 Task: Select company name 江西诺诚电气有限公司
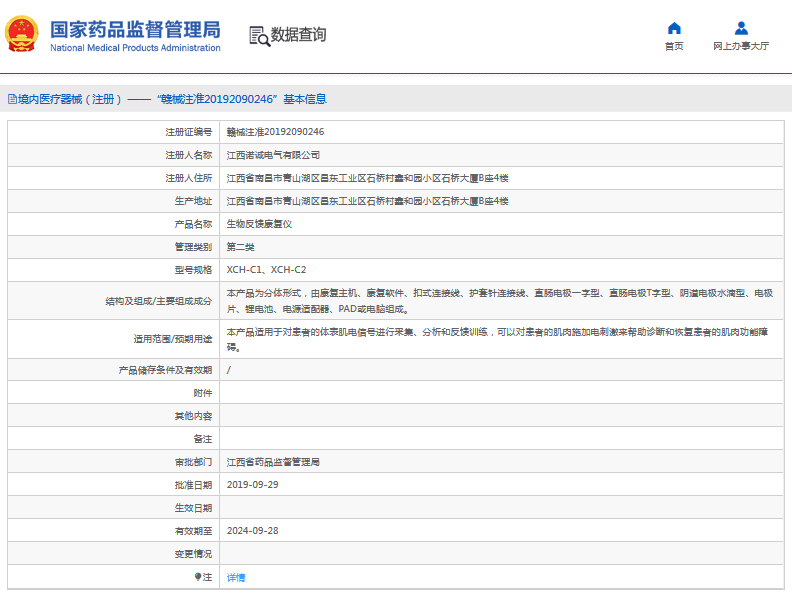(x=273, y=155)
